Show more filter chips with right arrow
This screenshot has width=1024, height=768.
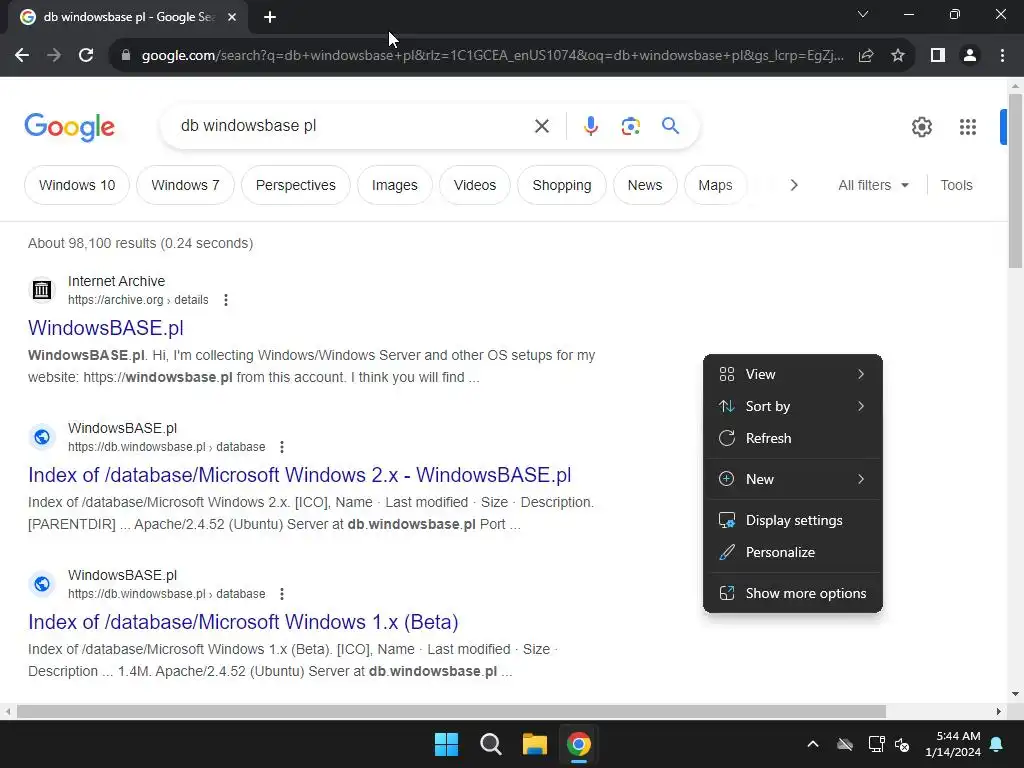(793, 185)
